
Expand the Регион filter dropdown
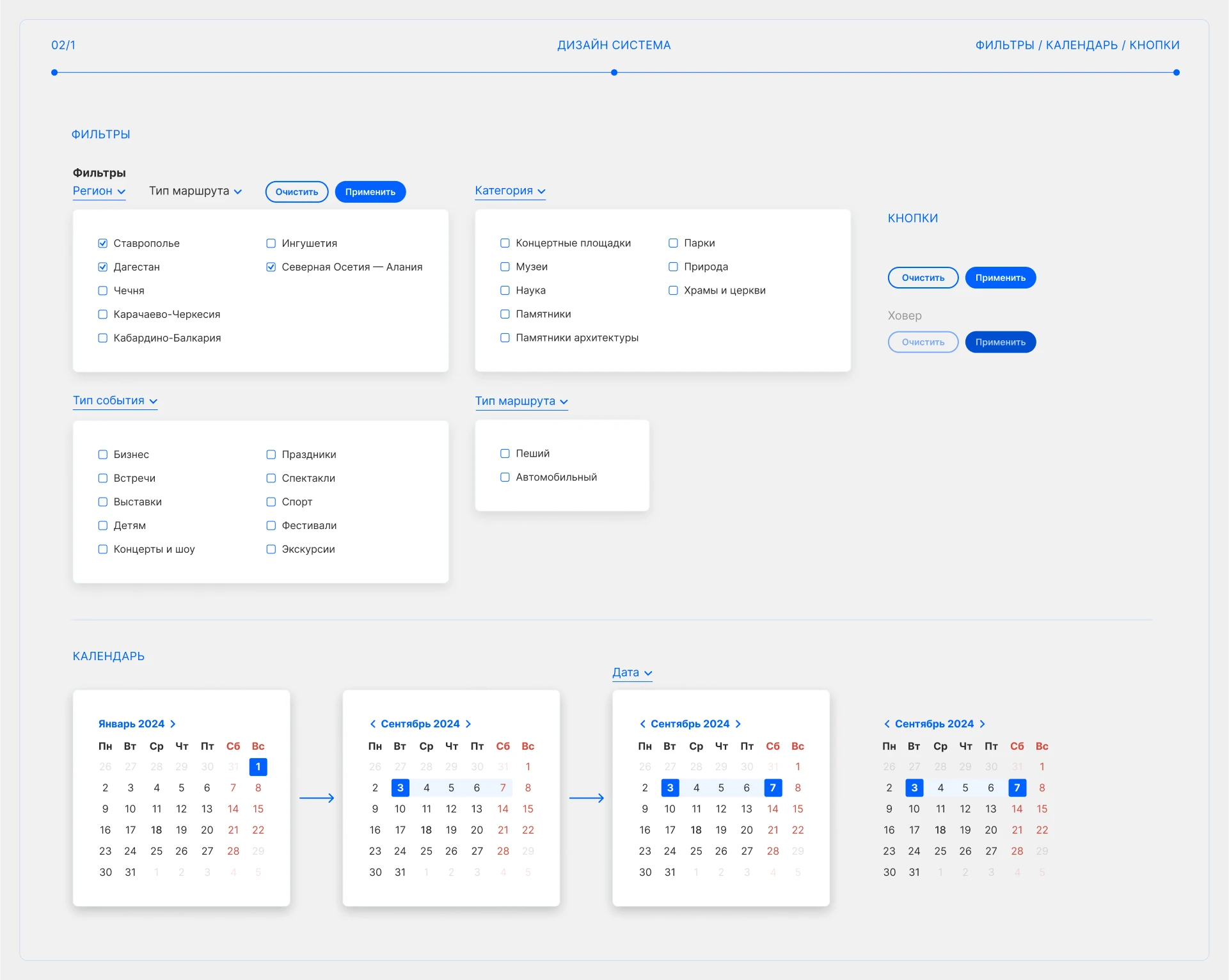pyautogui.click(x=99, y=191)
